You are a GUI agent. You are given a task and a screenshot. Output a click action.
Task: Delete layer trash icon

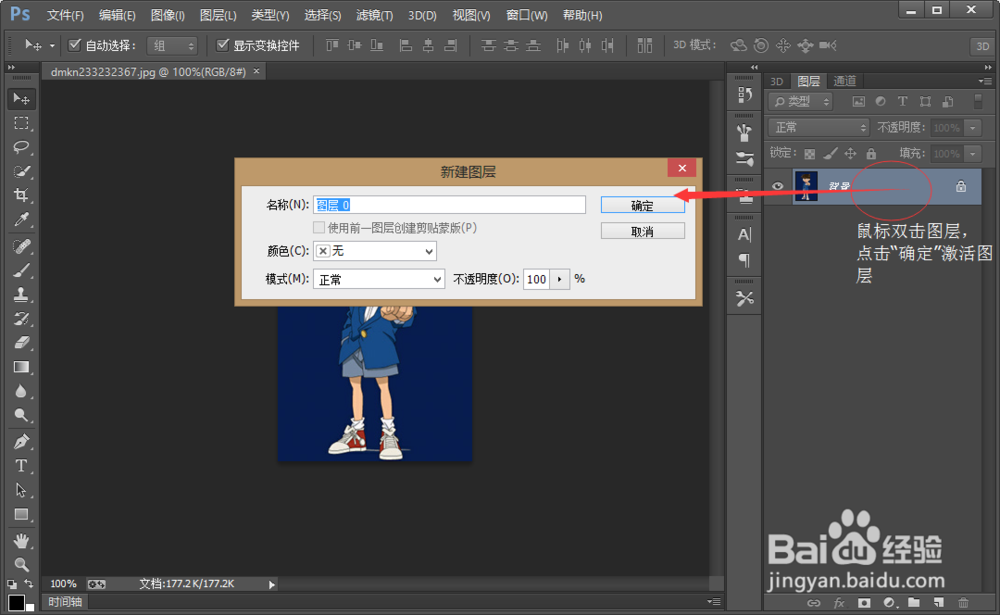click(x=963, y=603)
